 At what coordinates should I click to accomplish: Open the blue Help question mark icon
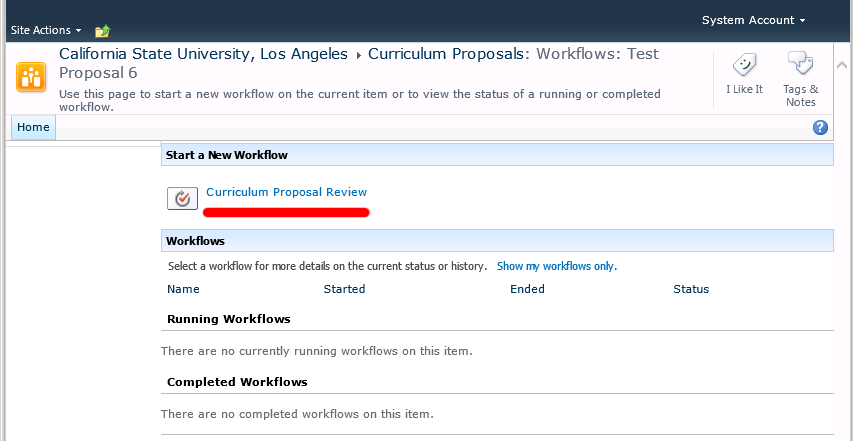pyautogui.click(x=821, y=128)
